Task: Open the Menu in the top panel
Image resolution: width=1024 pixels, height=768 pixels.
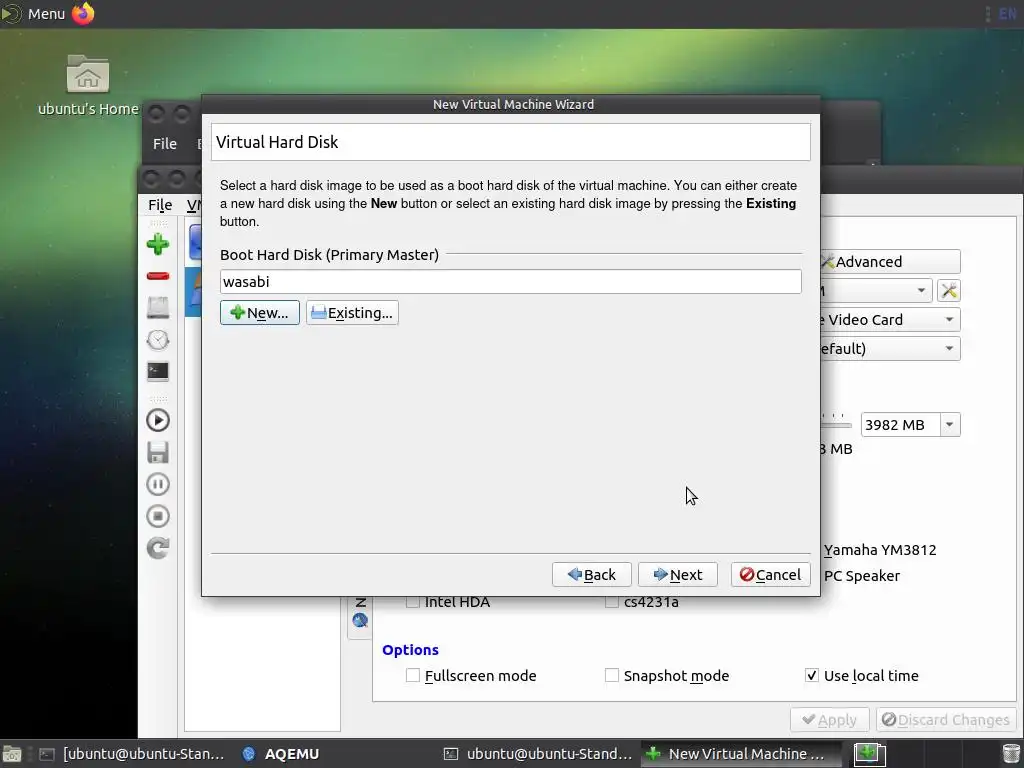Action: point(34,13)
